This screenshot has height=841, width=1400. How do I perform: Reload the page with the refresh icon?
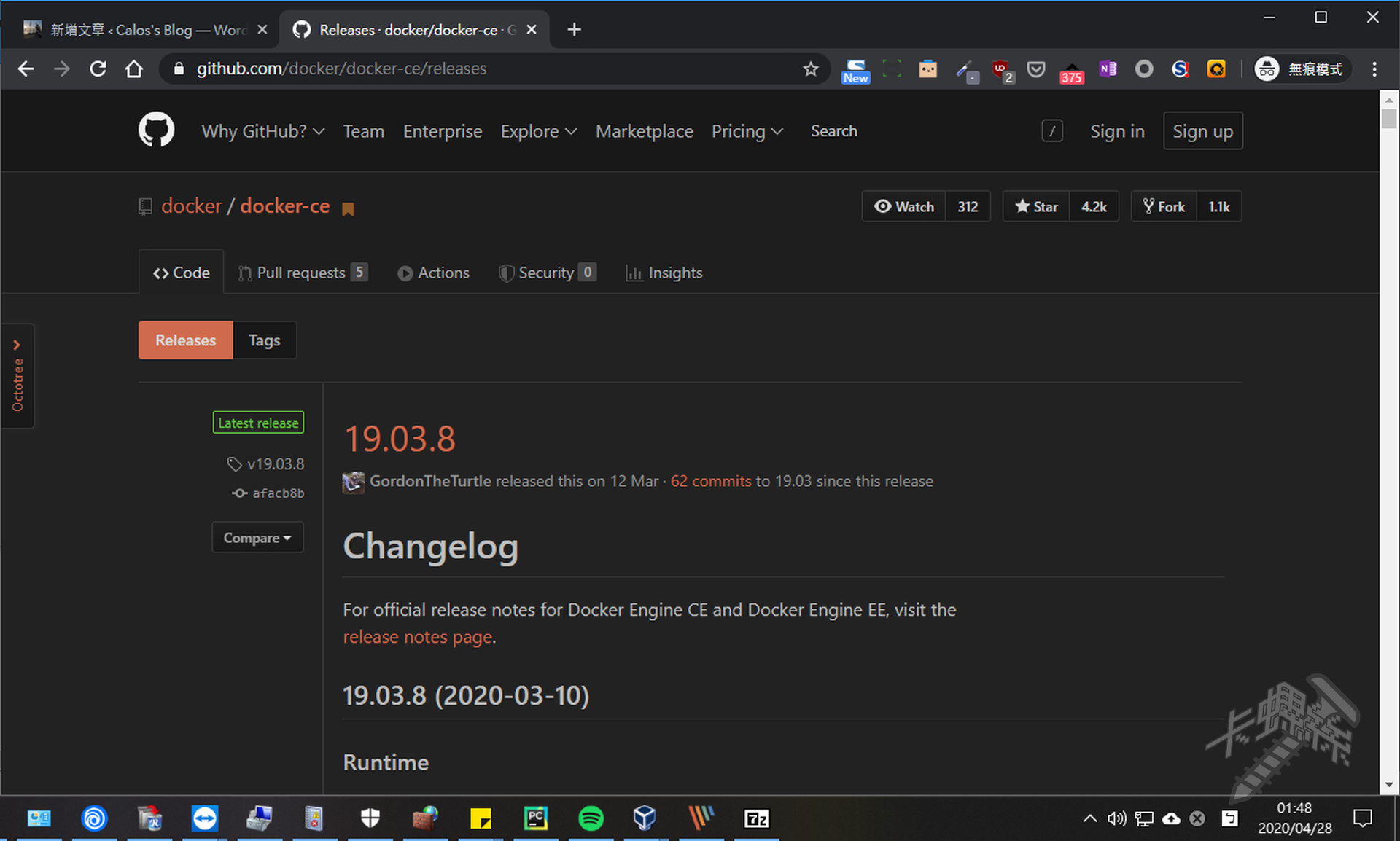point(98,69)
